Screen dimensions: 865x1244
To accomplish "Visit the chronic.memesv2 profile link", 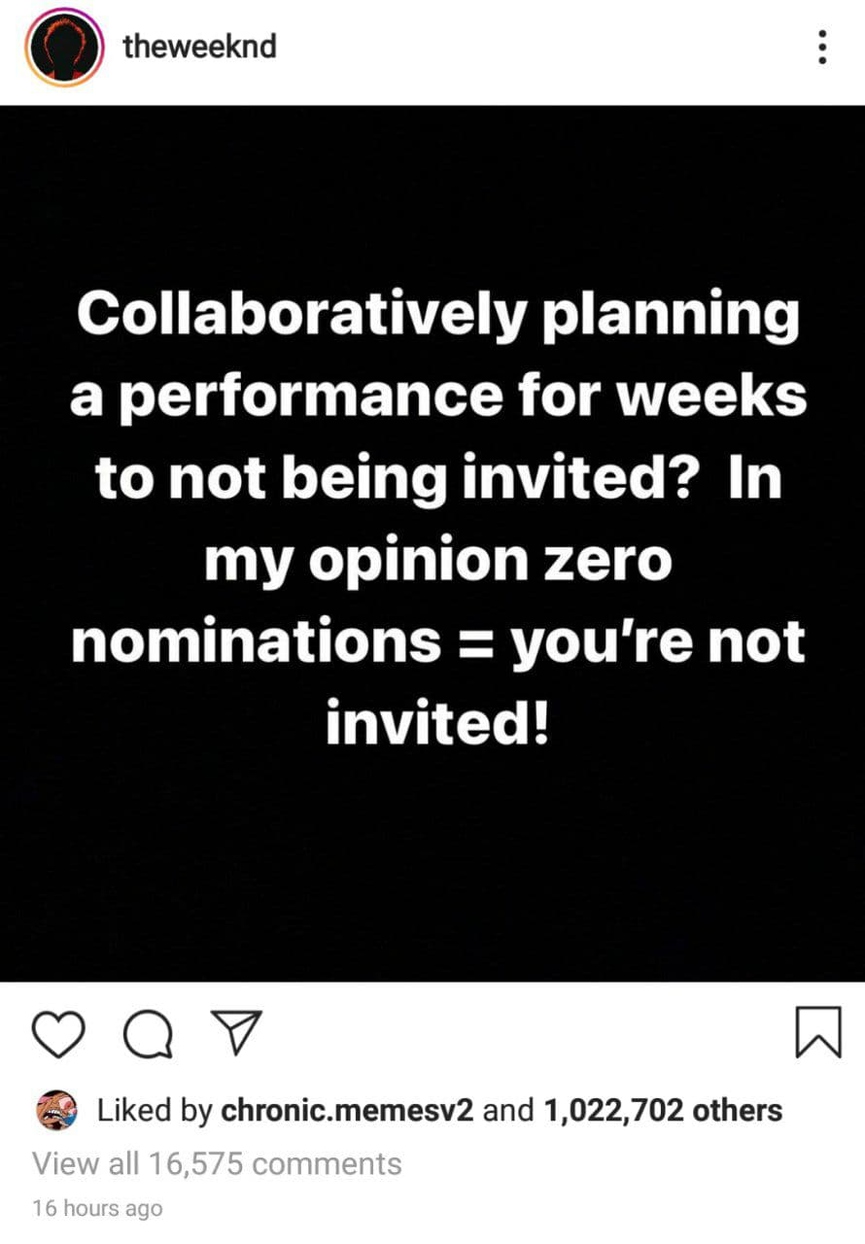I will 346,1110.
